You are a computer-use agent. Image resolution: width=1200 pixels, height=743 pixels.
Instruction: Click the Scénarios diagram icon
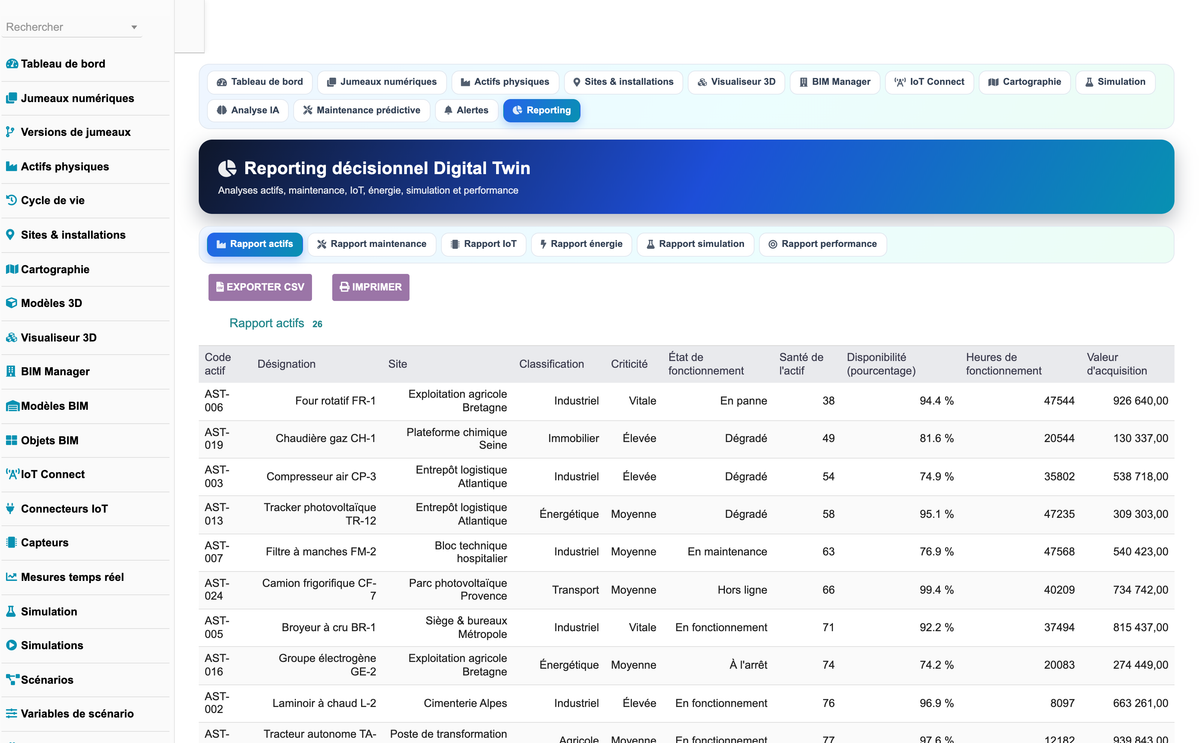pyautogui.click(x=12, y=679)
